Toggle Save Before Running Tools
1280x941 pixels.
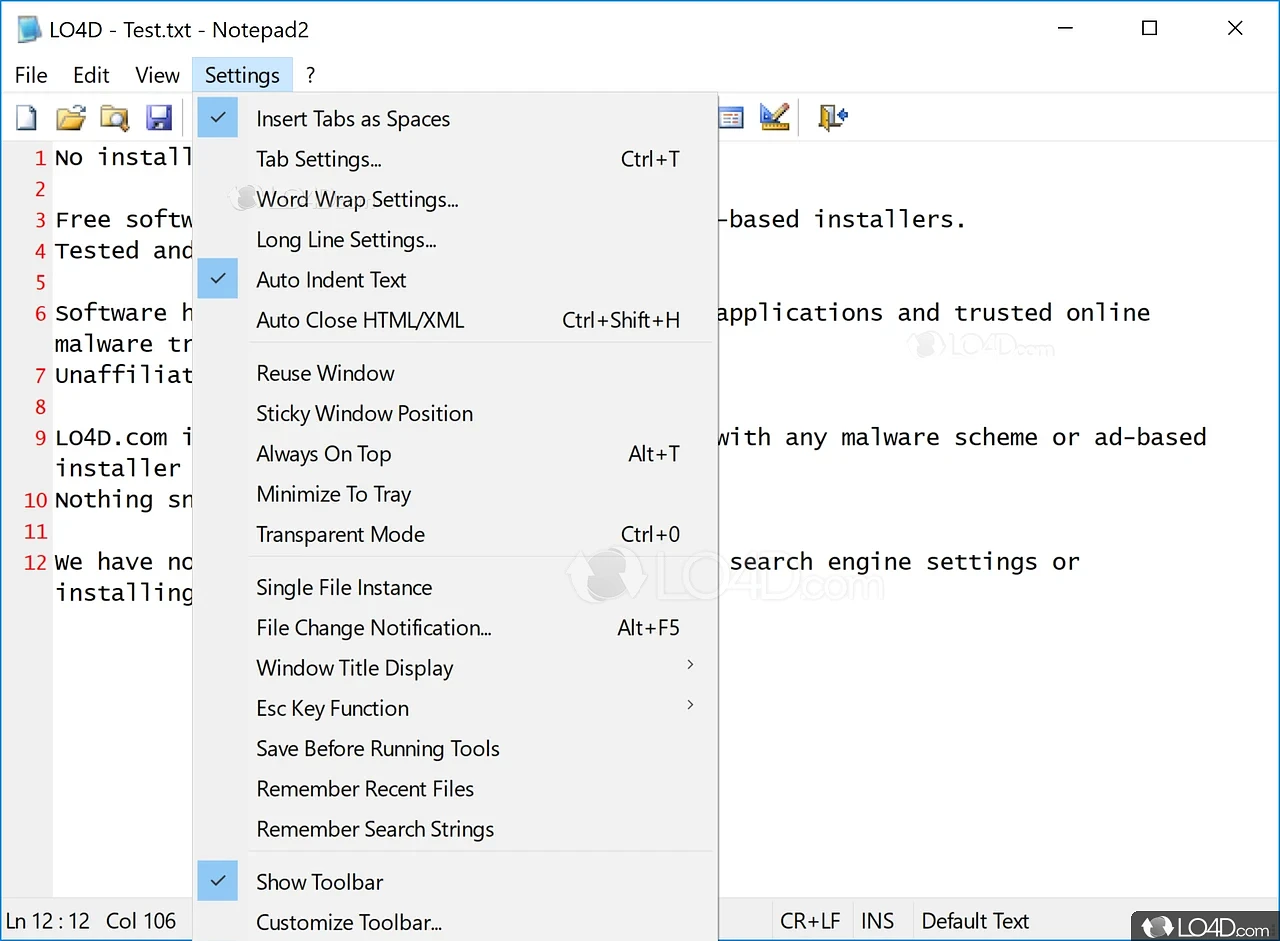(456, 748)
